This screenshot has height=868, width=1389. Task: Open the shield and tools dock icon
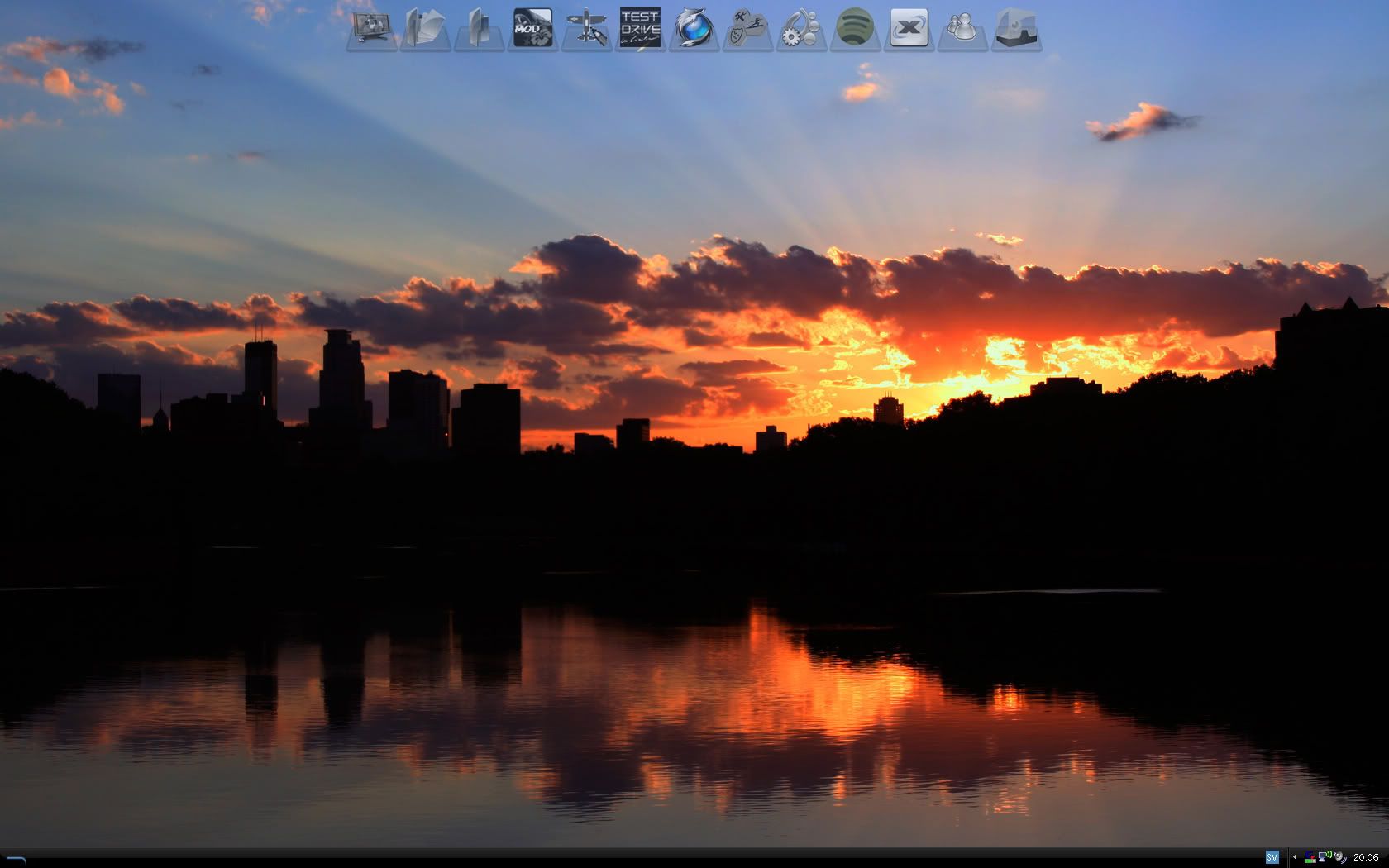[747, 29]
